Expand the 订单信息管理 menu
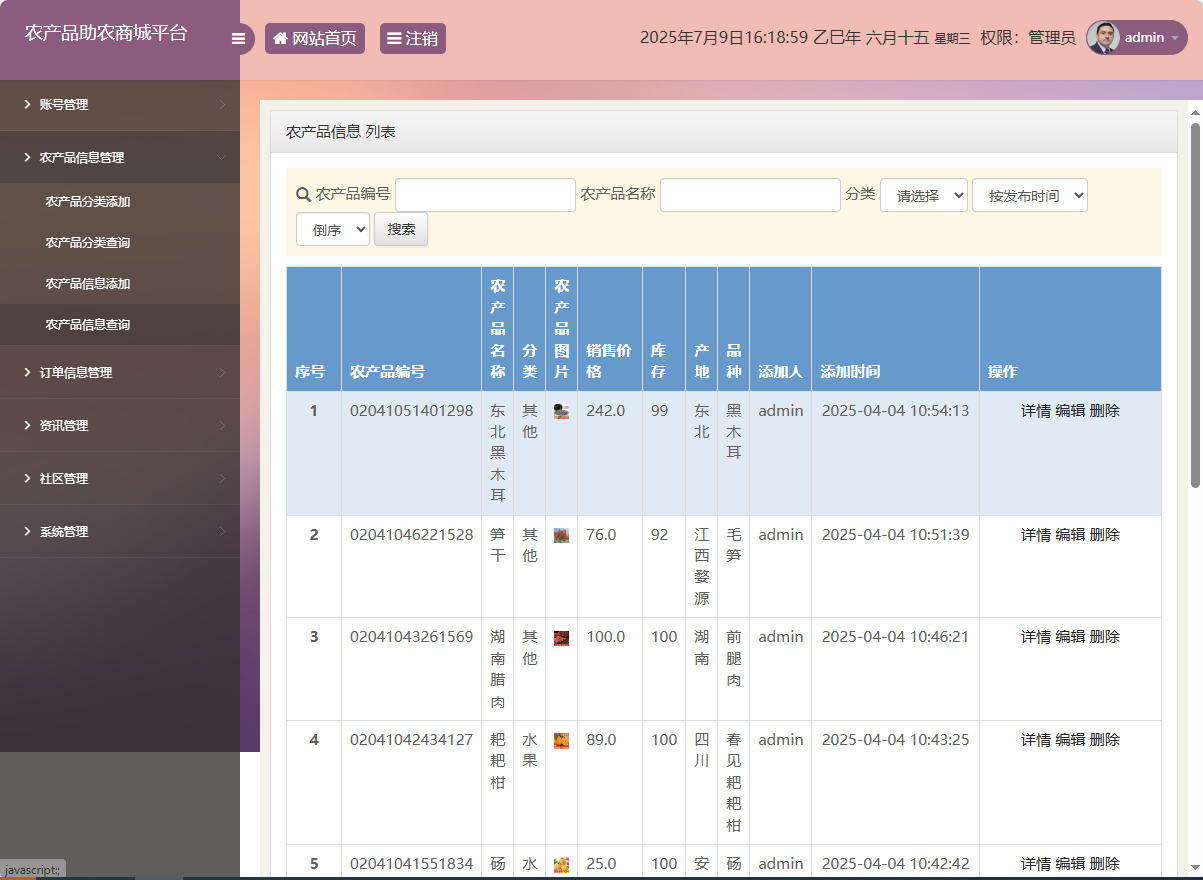1203x880 pixels. coord(120,372)
